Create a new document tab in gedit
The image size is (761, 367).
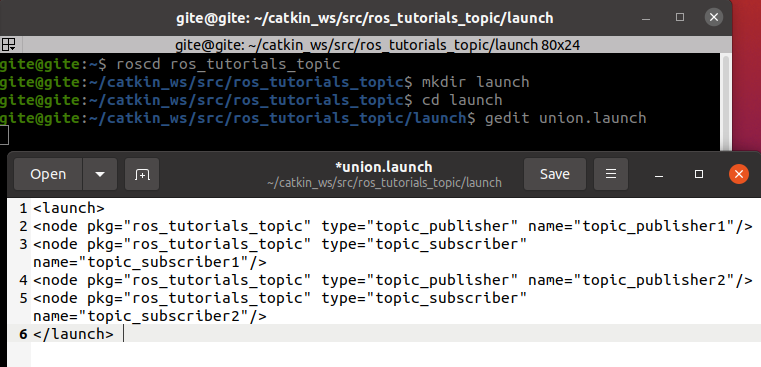pos(142,174)
